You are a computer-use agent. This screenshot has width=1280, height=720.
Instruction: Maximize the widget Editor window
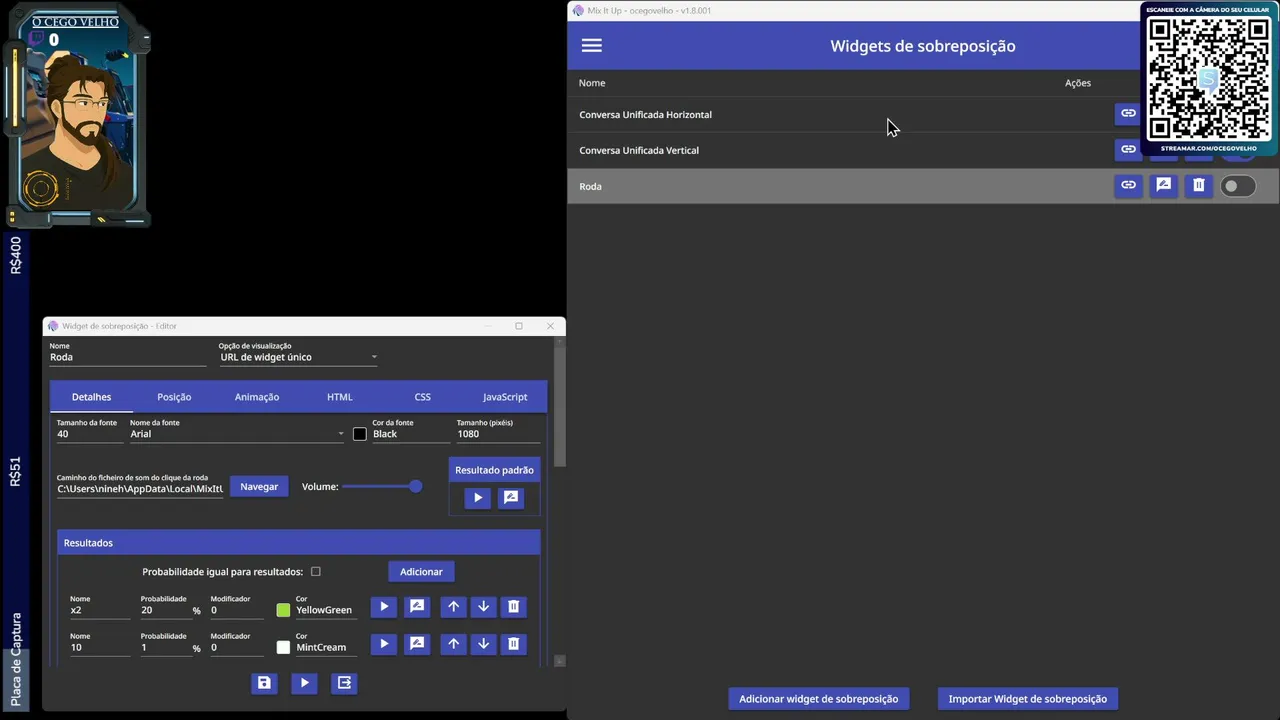coord(519,326)
